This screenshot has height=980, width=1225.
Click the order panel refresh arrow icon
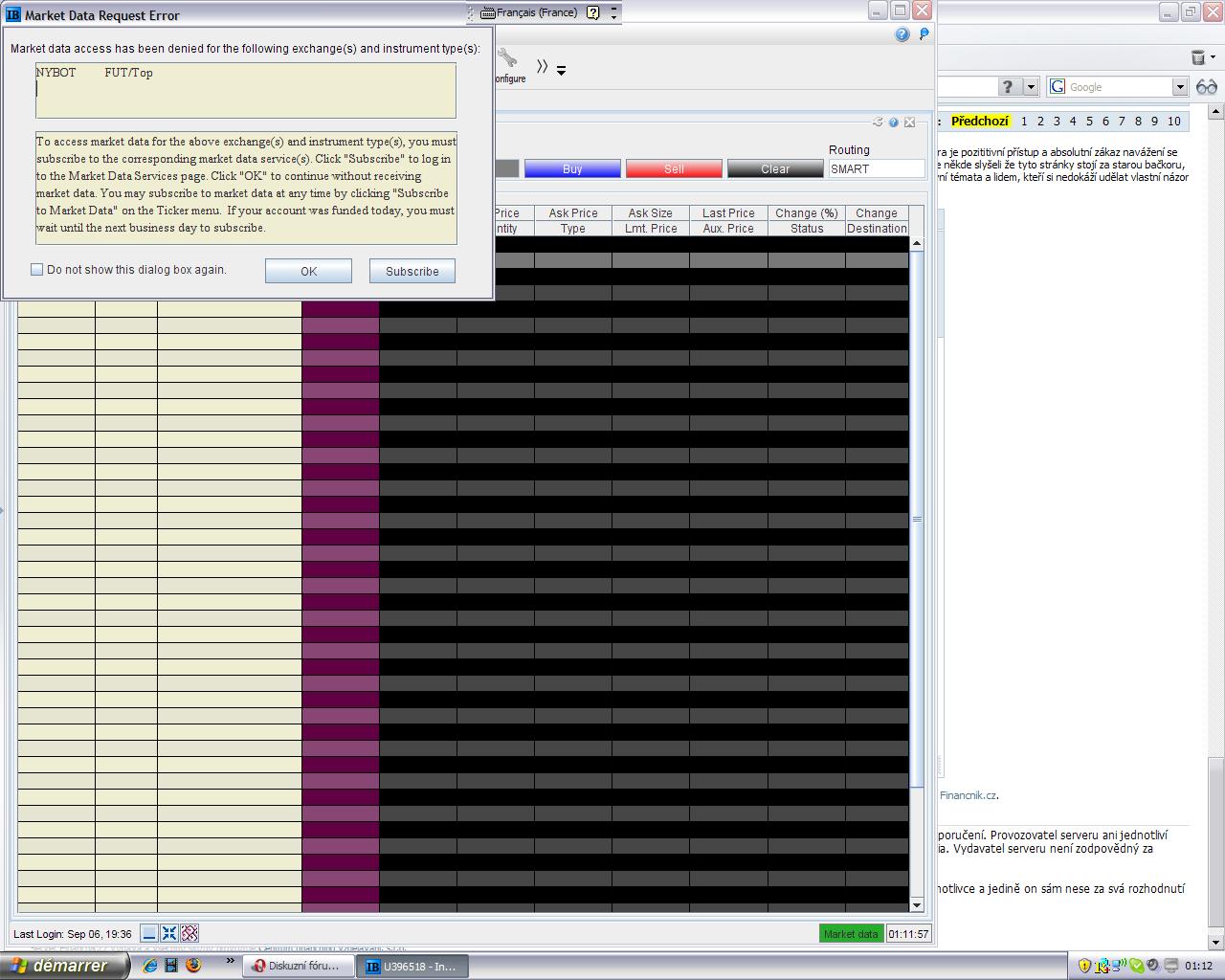878,122
